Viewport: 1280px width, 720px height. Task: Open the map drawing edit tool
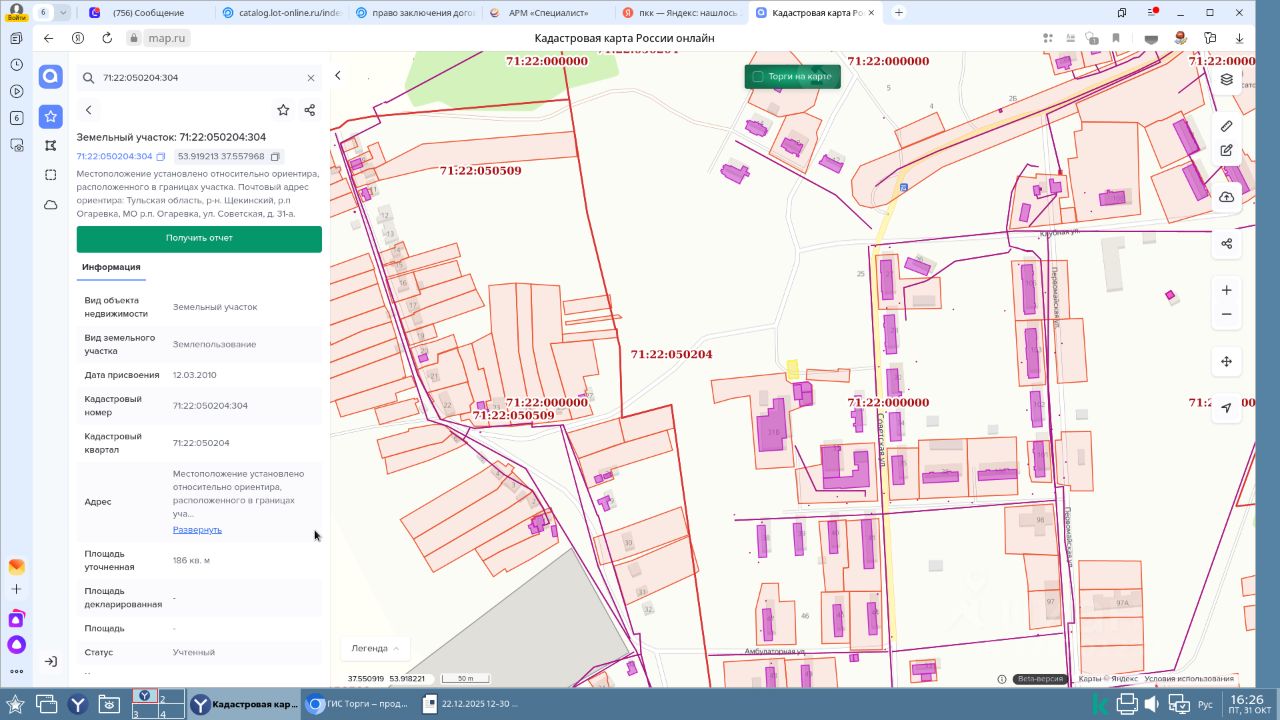pos(1226,151)
